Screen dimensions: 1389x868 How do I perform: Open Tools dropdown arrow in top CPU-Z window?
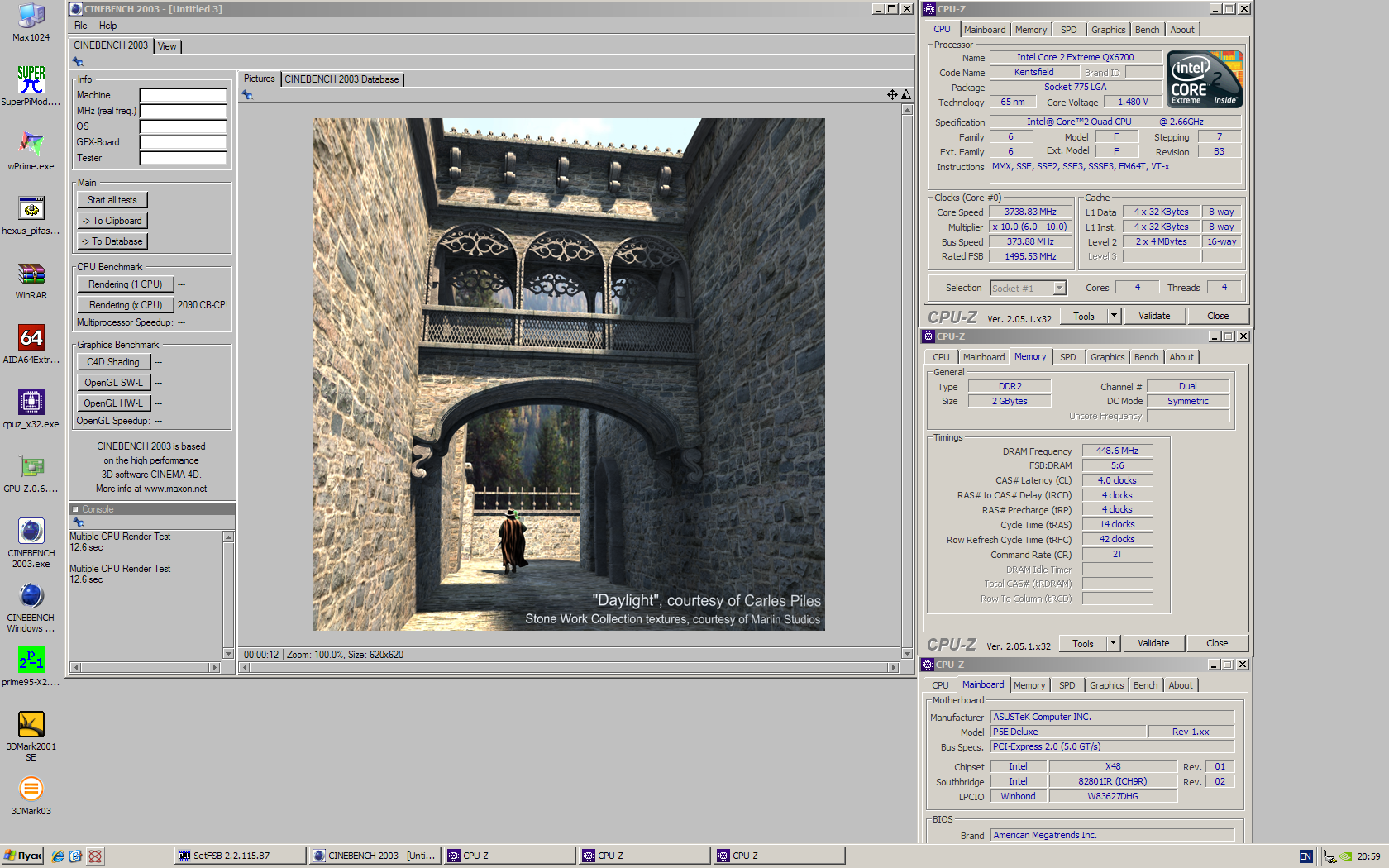[x=1114, y=316]
